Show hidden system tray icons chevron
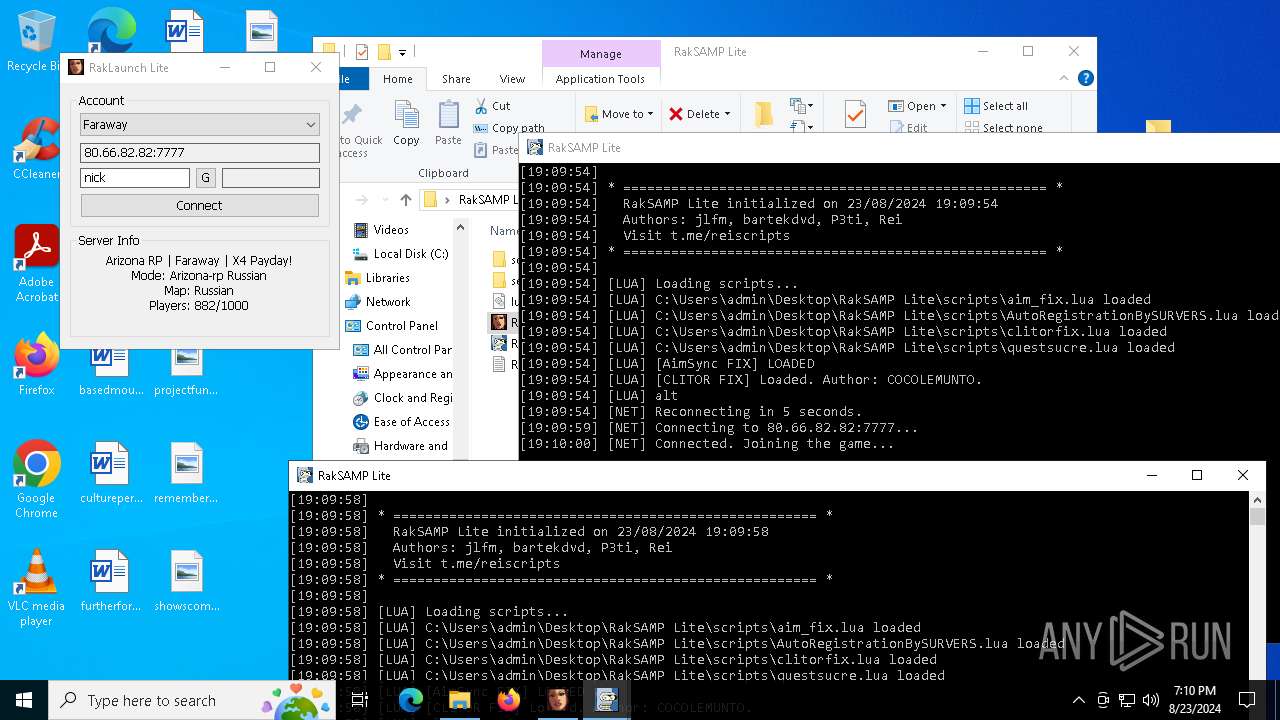Viewport: 1280px width, 720px height. tap(1078, 700)
